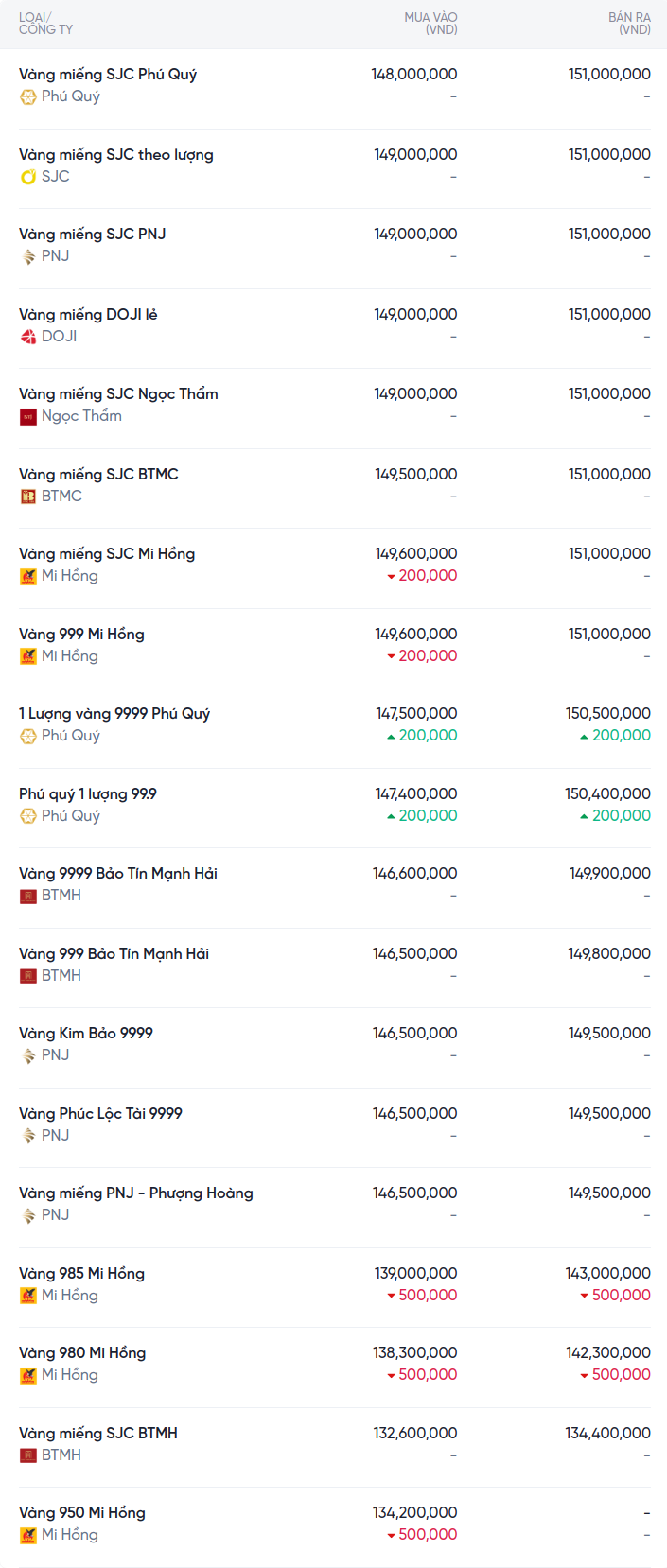
Task: Click Mi Hồng logo under Vàng 999 Mi Hồng
Action: coord(28,656)
